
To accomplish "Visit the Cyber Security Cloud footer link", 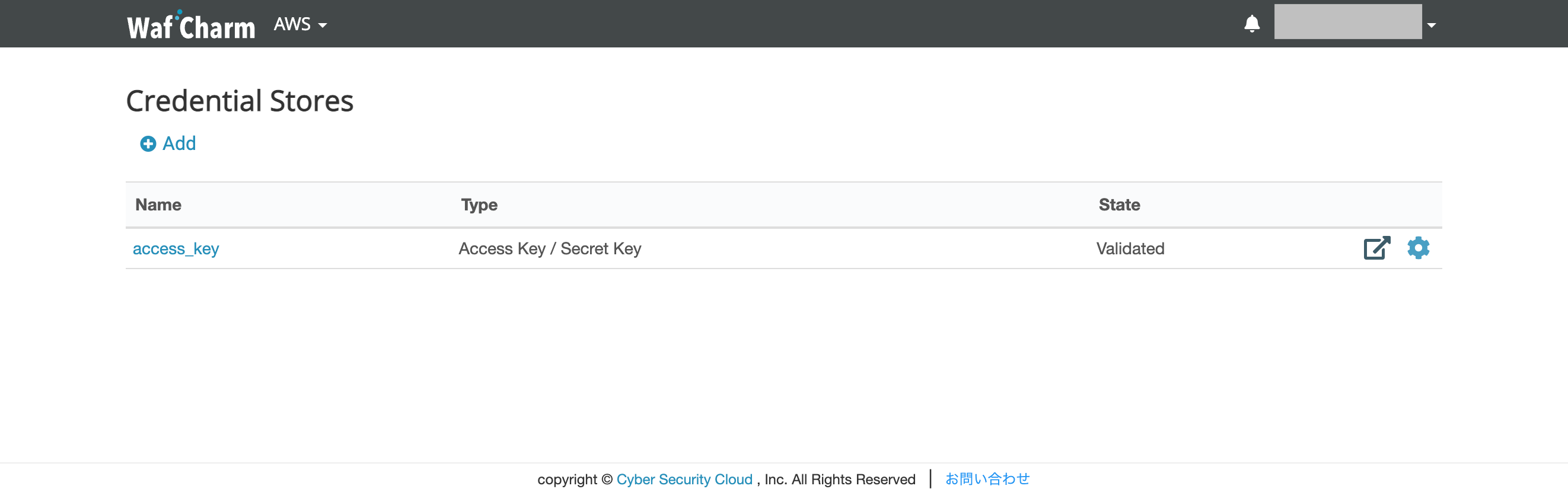I will pos(684,479).
